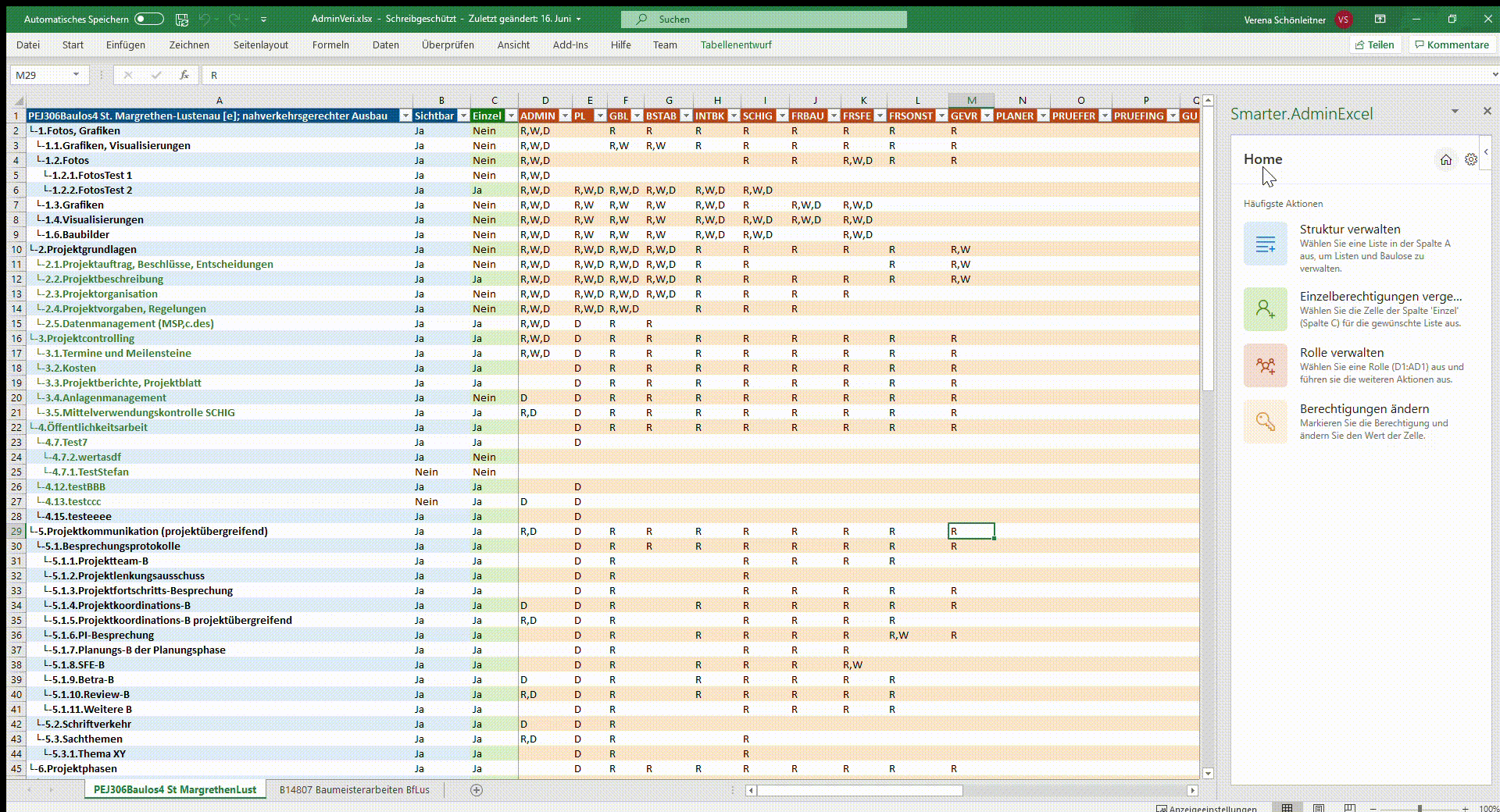This screenshot has width=1500, height=812.
Task: Open the Kommentare panel
Action: (1451, 45)
